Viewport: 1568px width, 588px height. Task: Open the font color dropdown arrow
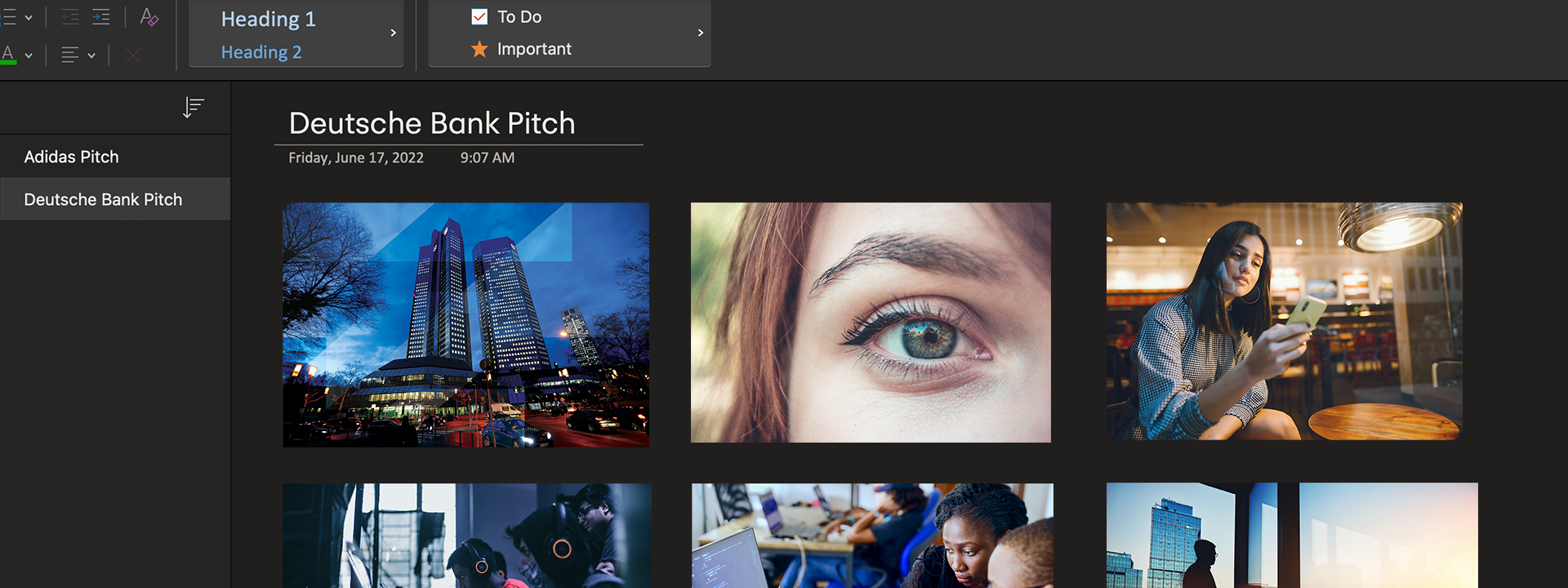(29, 56)
